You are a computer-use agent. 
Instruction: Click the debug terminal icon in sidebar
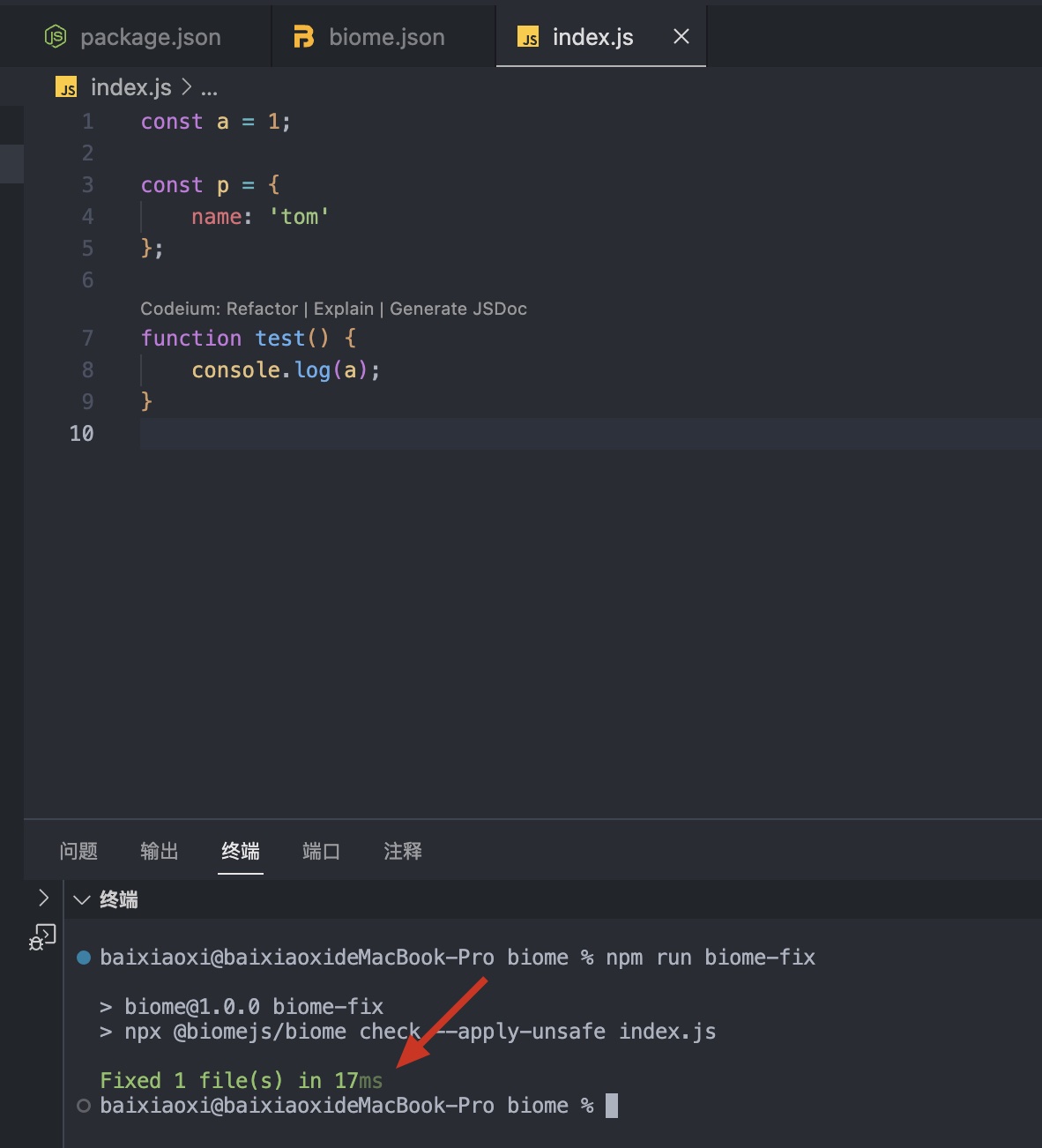(x=42, y=937)
